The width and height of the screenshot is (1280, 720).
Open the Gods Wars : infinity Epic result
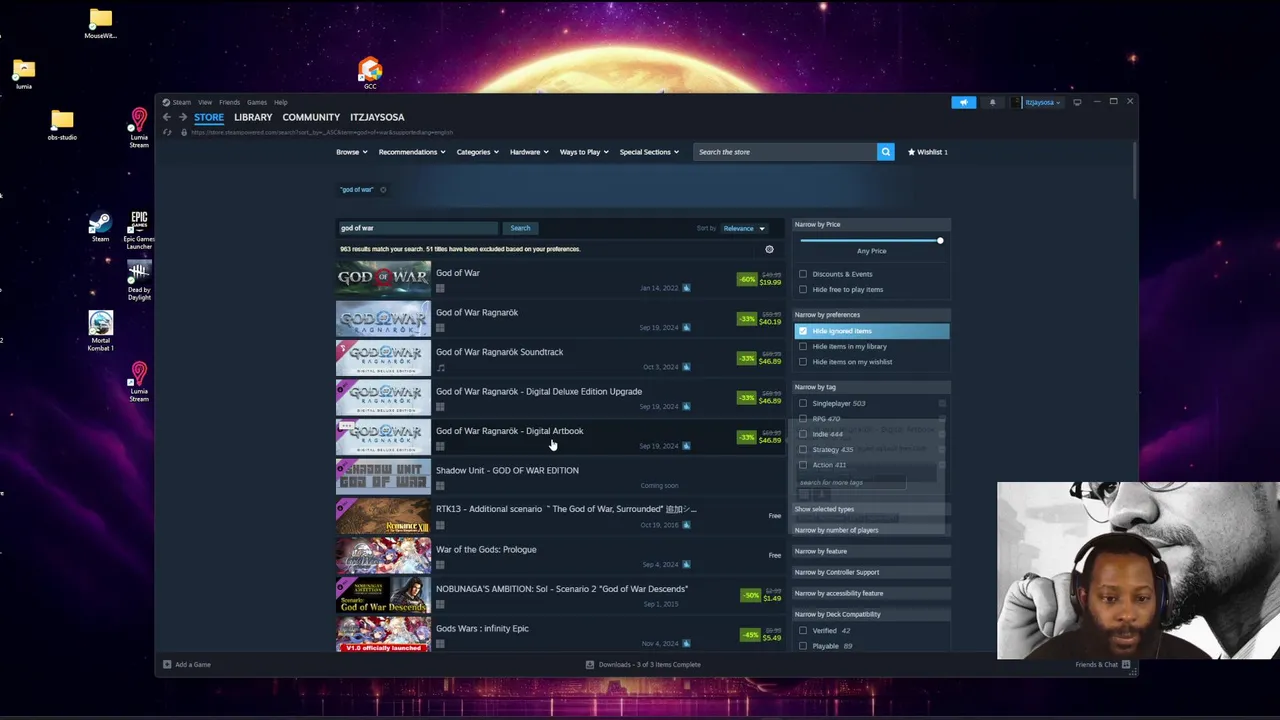560,635
